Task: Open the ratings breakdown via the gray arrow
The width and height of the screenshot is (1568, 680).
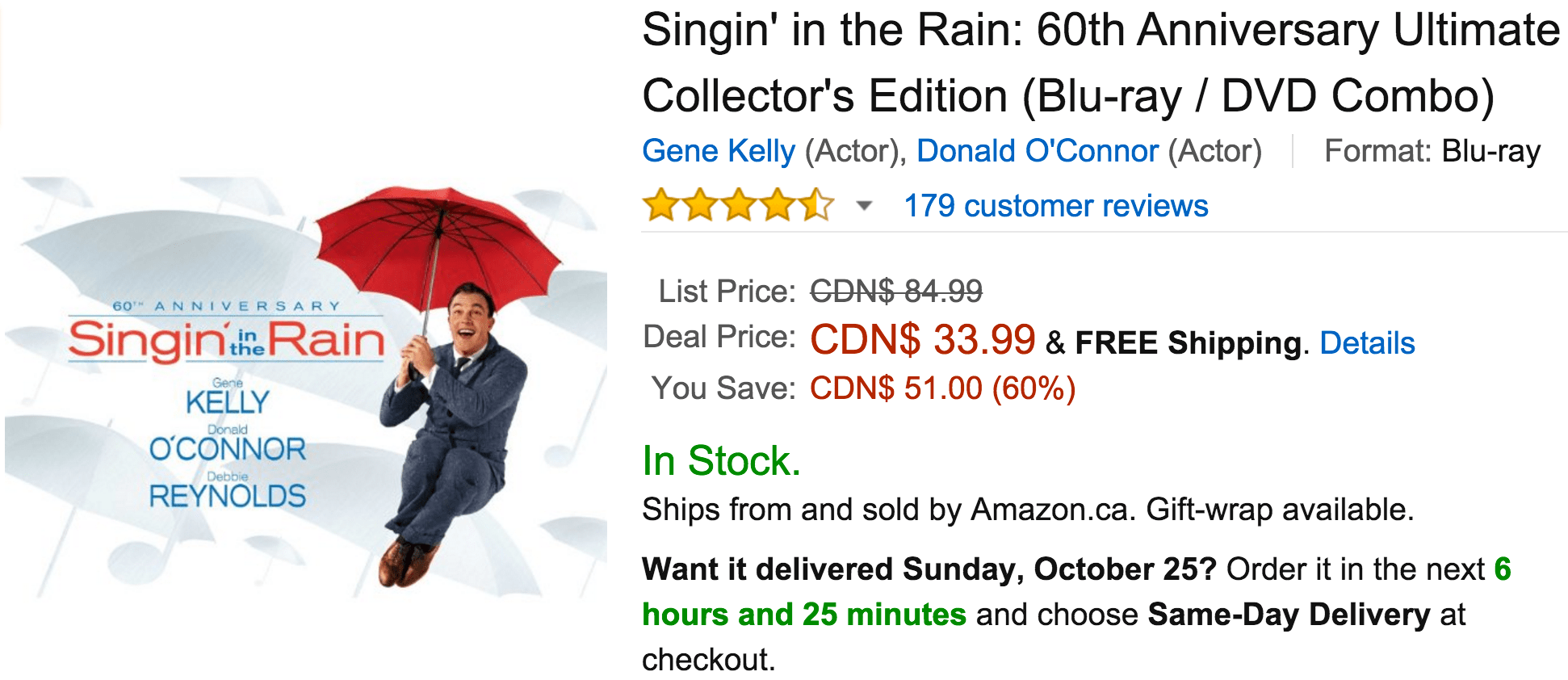Action: [x=862, y=208]
